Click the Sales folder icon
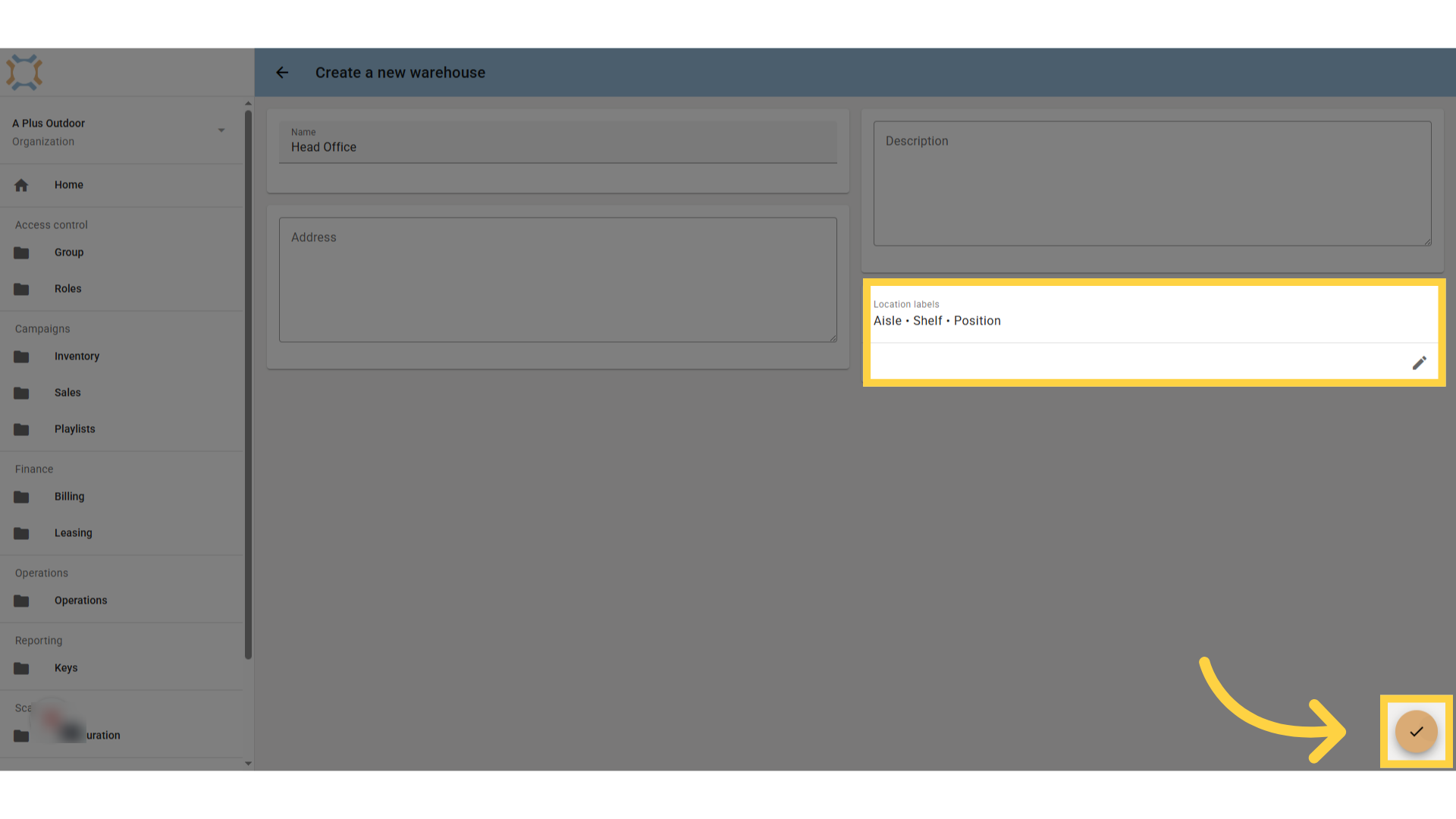The width and height of the screenshot is (1456, 819). tap(21, 393)
